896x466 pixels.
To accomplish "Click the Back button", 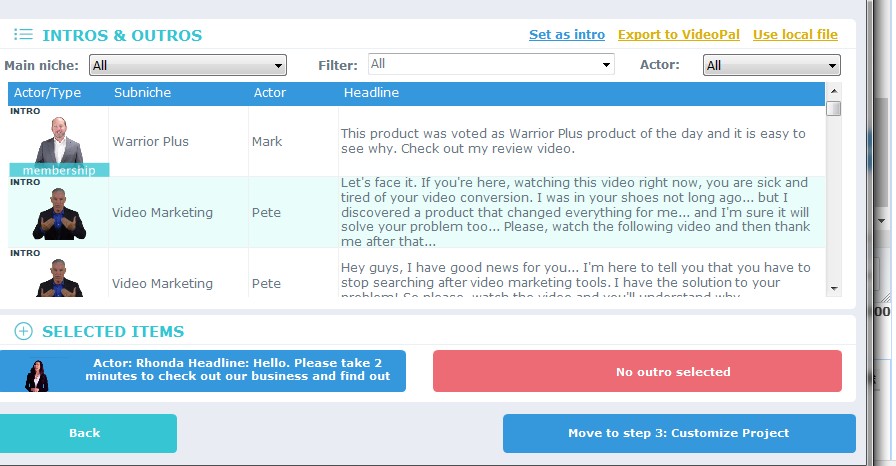I will pos(85,433).
